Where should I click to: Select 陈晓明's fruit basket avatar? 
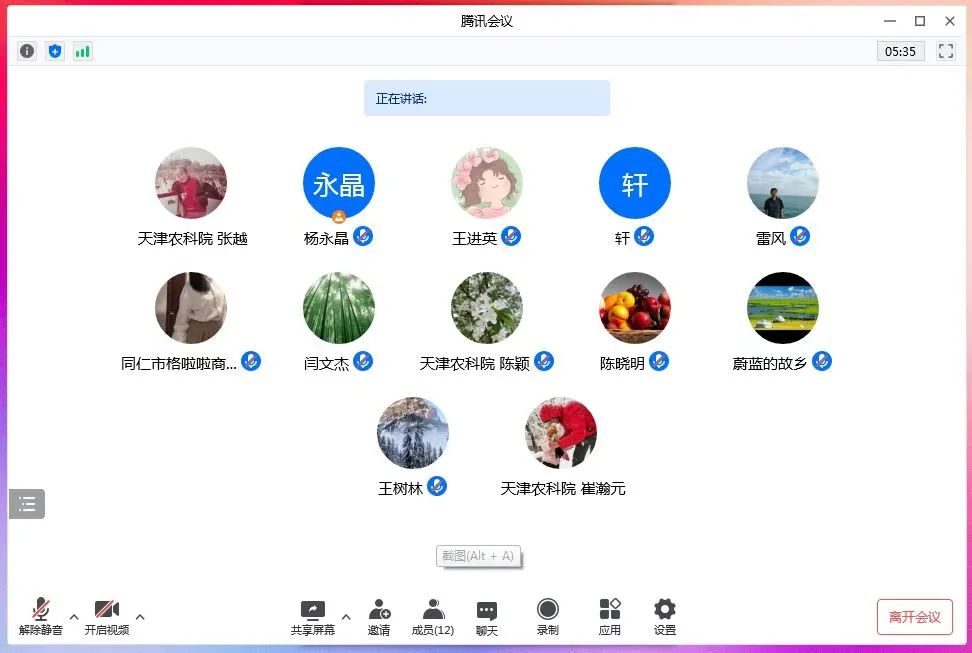coord(635,308)
